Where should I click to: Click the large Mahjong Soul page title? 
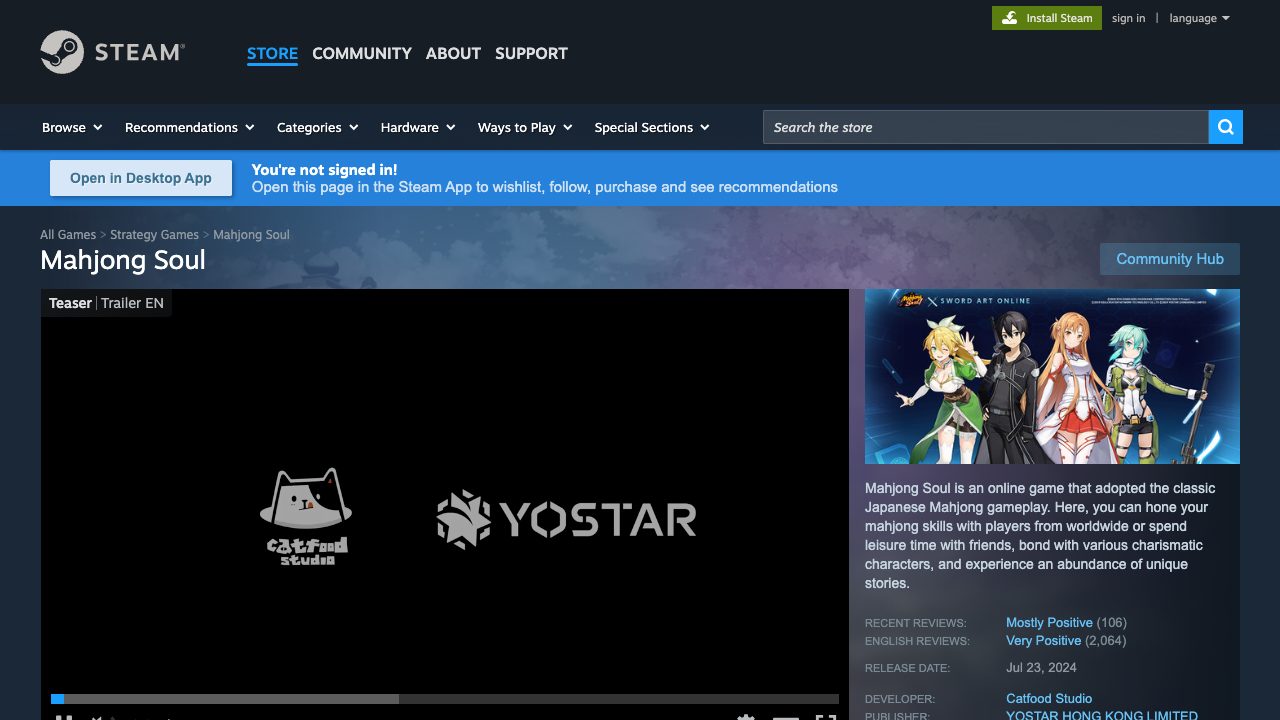pyautogui.click(x=123, y=260)
